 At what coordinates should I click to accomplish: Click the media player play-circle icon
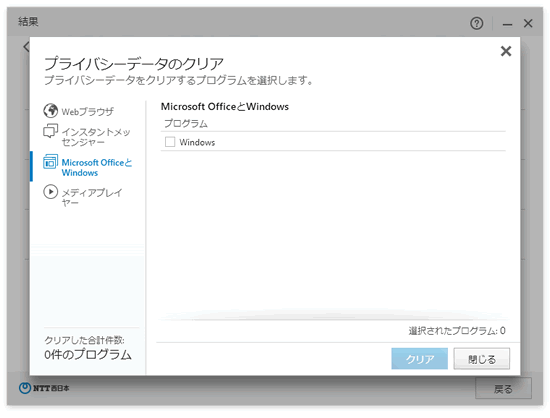(51, 192)
